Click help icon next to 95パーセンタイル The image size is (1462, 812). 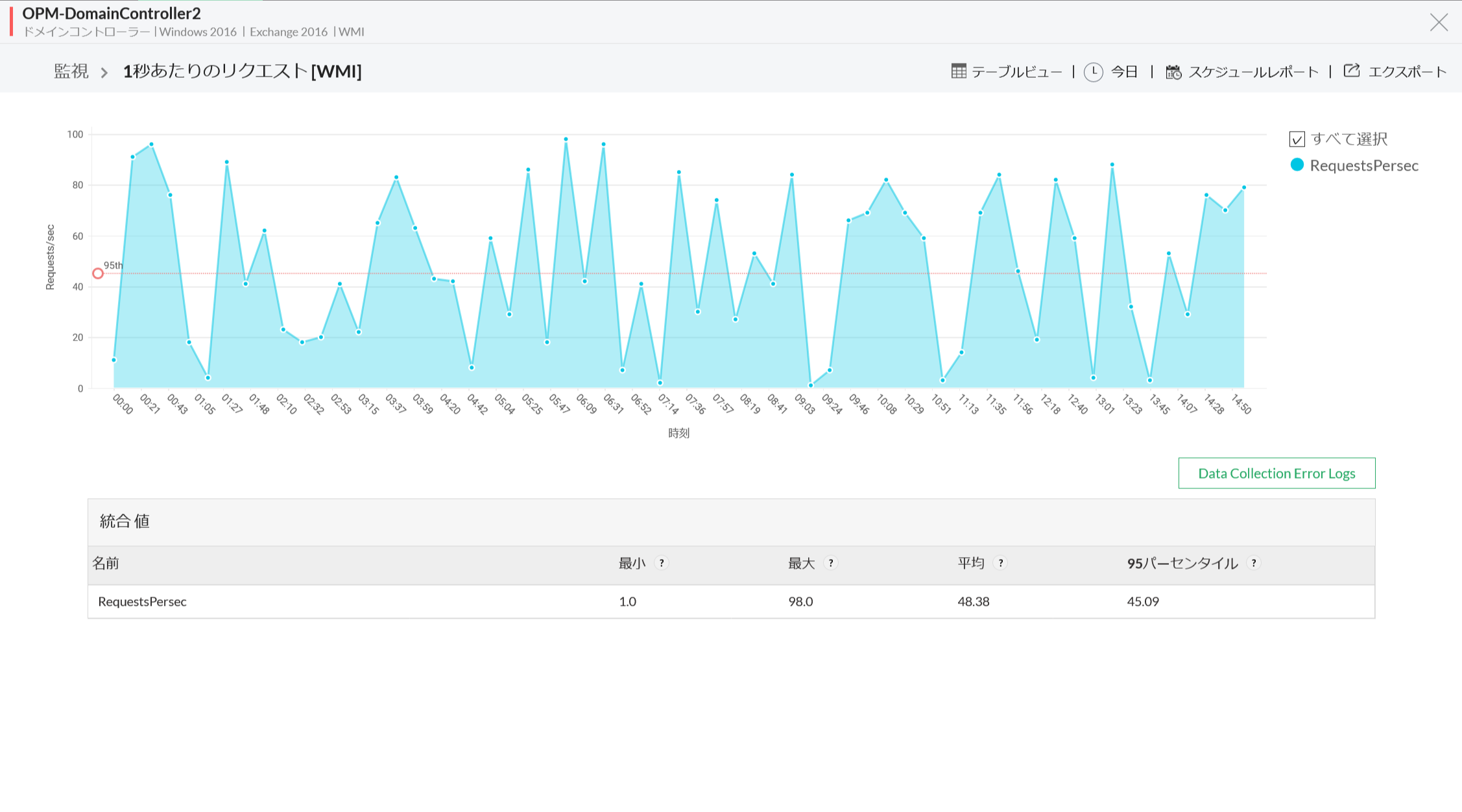tap(1254, 563)
